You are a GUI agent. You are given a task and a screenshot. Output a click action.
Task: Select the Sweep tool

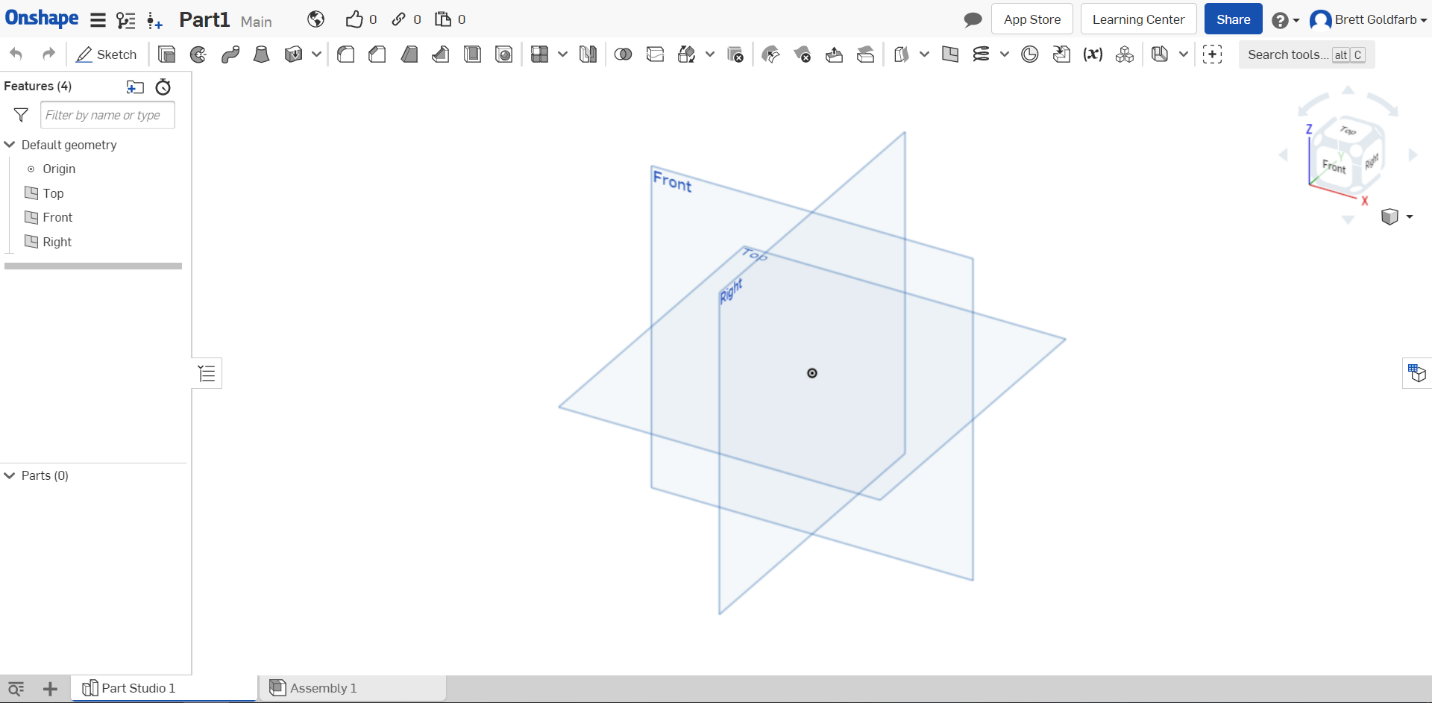pos(230,54)
